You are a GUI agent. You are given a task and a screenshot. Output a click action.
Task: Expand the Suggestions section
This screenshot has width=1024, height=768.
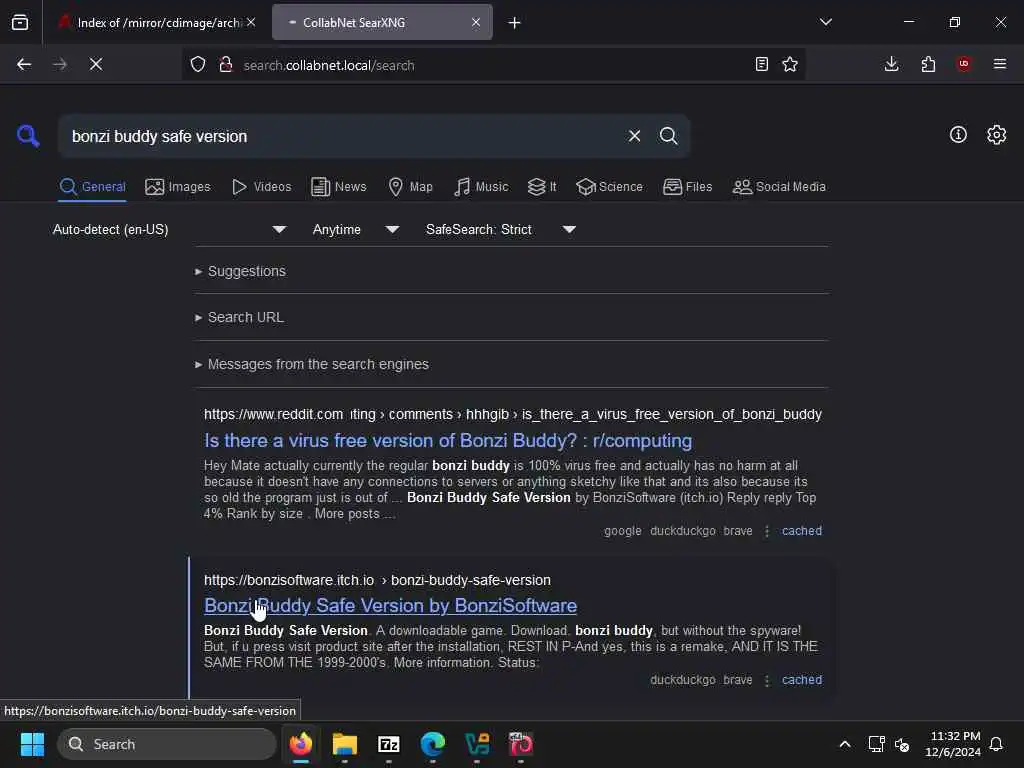(241, 271)
